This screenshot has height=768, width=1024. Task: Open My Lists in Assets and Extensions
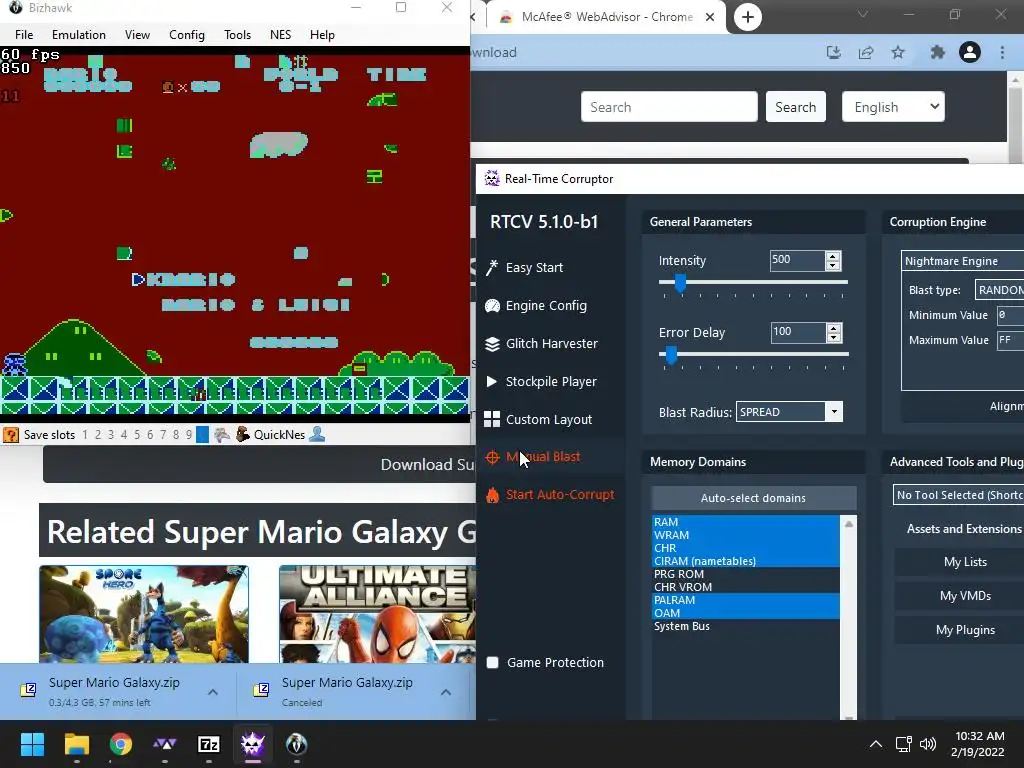tap(965, 562)
